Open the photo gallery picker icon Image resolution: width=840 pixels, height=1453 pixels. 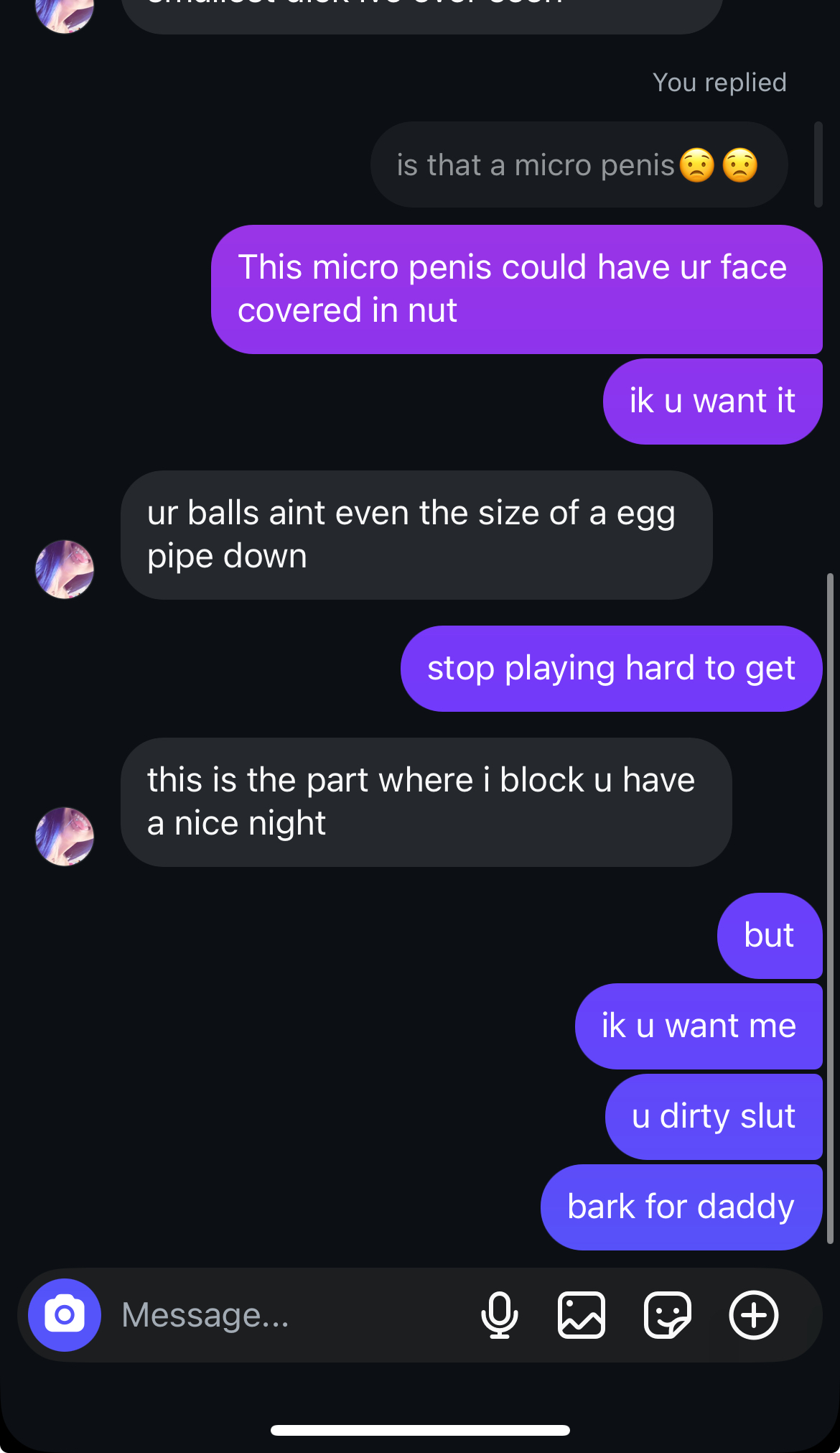coord(582,1315)
